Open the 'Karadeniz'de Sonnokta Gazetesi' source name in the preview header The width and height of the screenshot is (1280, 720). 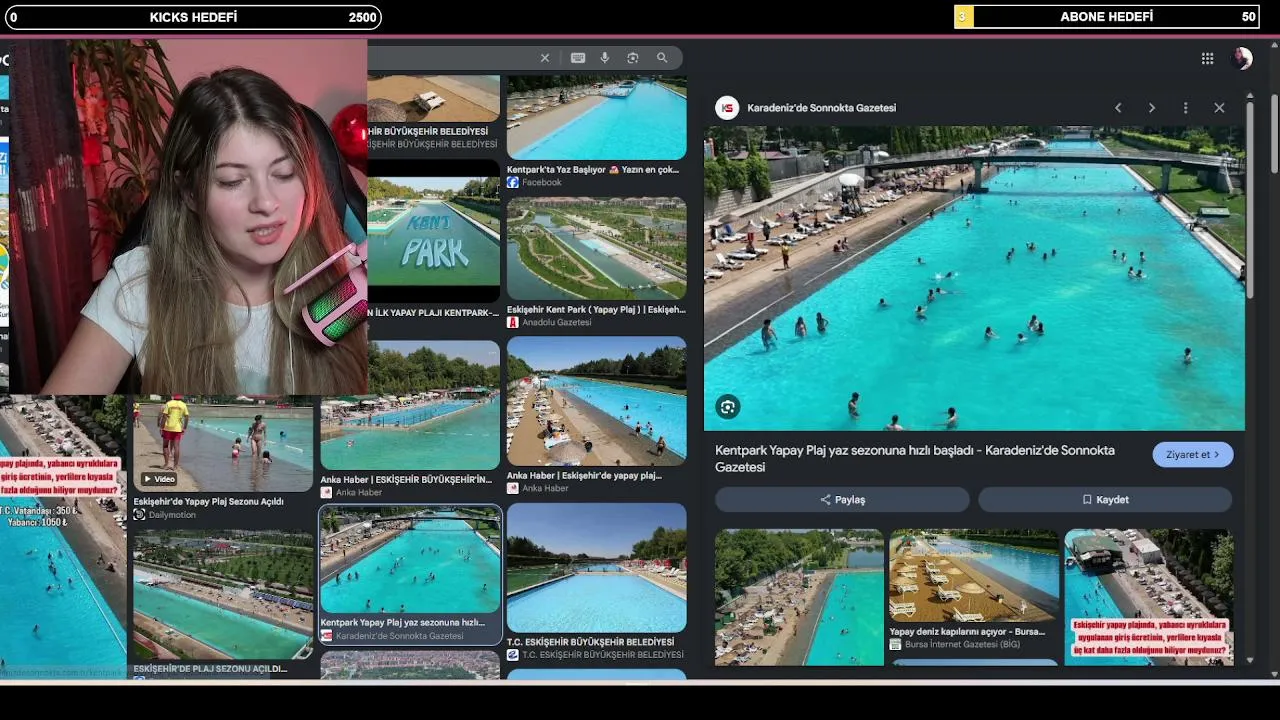tap(822, 108)
